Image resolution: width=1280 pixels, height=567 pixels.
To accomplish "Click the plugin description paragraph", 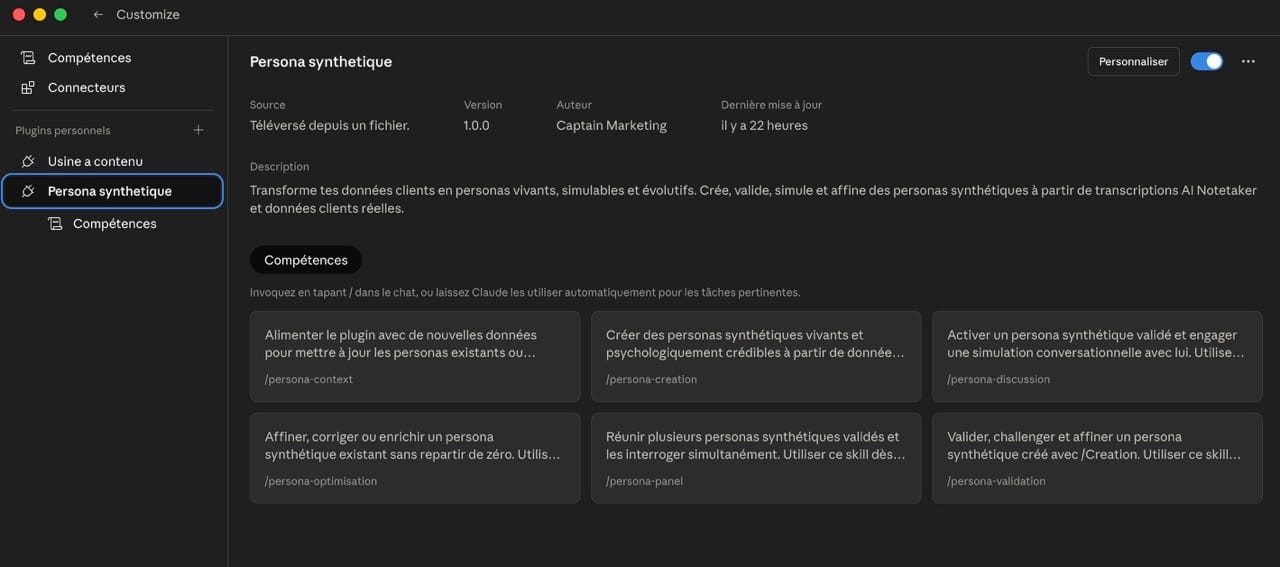I will pyautogui.click(x=753, y=199).
